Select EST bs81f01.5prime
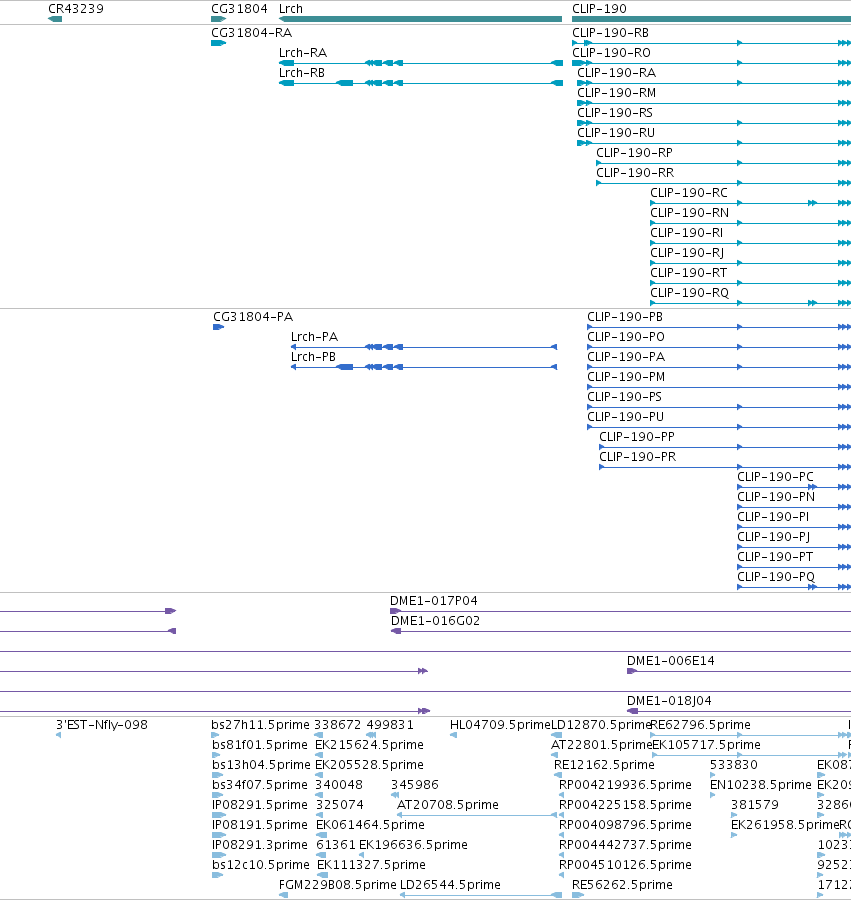 (259, 745)
